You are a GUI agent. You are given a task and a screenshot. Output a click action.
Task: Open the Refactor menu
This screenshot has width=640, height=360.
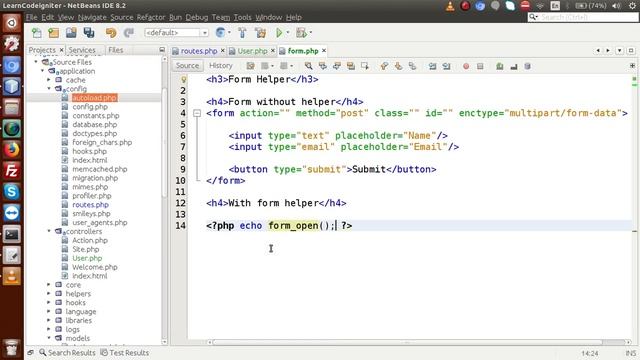(151, 17)
